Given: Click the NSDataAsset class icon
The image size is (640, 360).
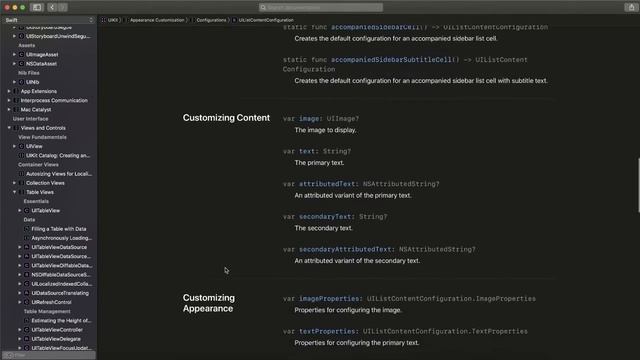Looking at the screenshot, I should pos(21,64).
